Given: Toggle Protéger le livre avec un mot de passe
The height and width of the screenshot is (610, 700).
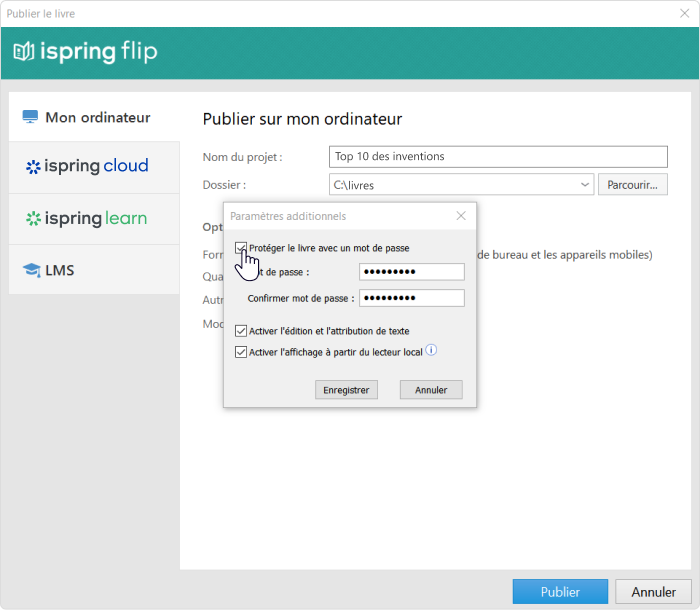Looking at the screenshot, I should 241,248.
